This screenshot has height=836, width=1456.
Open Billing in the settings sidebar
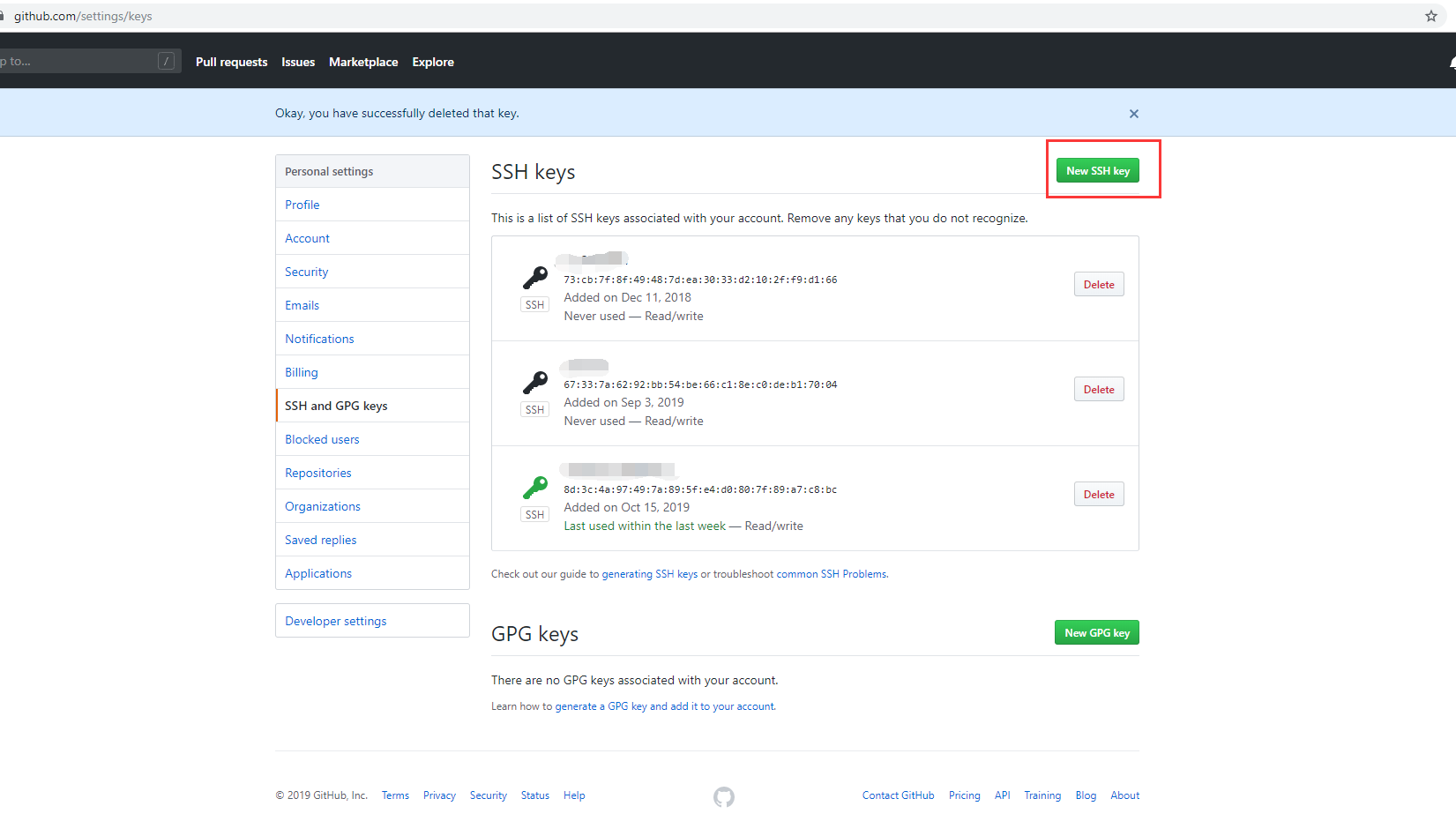[372, 372]
